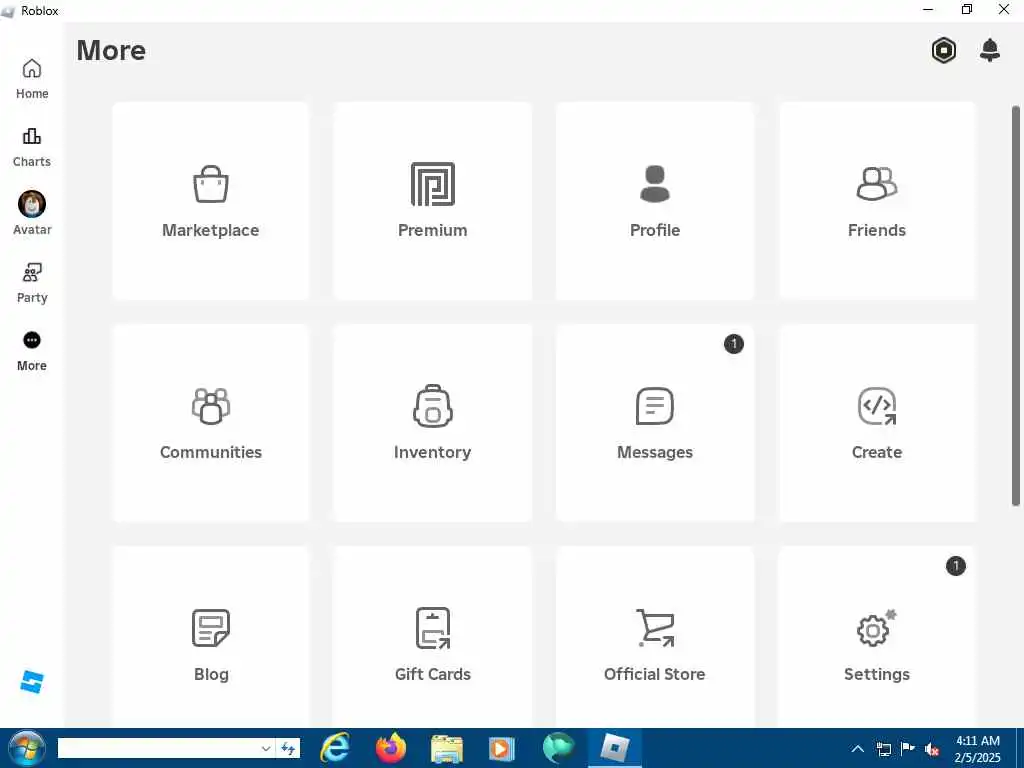Image resolution: width=1024 pixels, height=768 pixels.
Task: Launch Firefox from the taskbar
Action: [x=391, y=748]
